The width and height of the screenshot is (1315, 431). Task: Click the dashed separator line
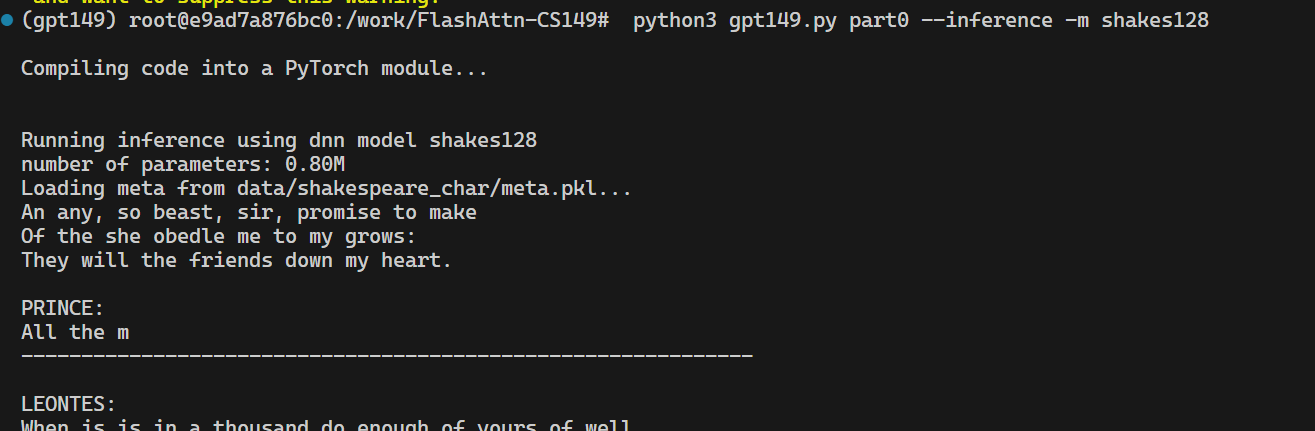387,356
